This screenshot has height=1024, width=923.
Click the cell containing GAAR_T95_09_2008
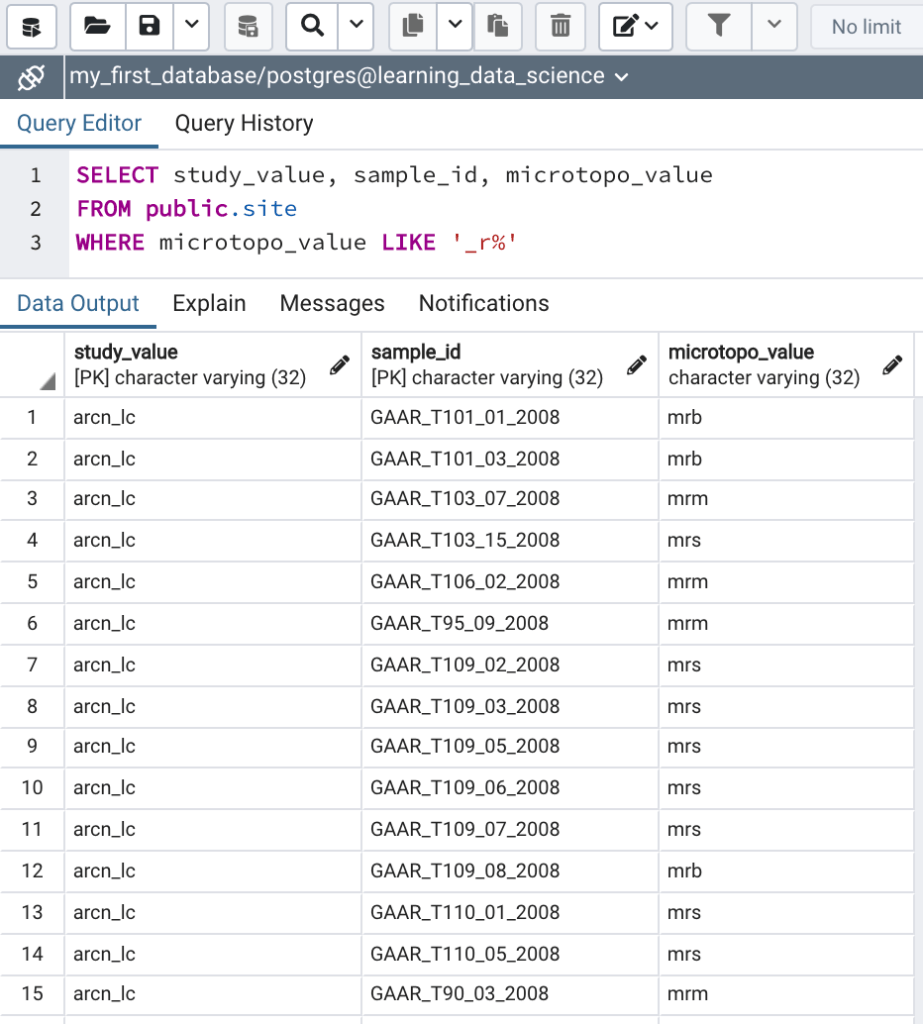point(460,623)
